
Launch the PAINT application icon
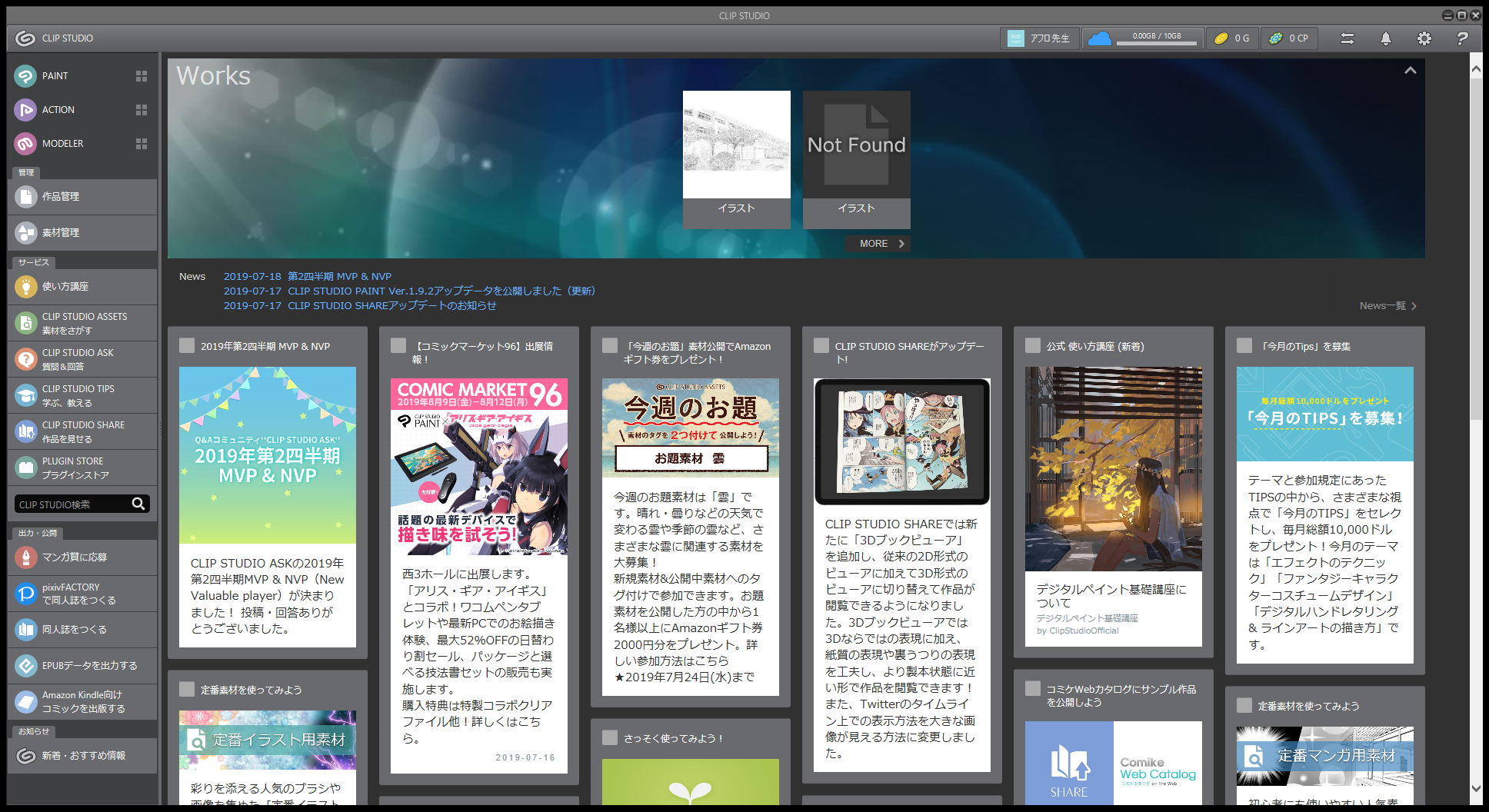click(x=25, y=76)
